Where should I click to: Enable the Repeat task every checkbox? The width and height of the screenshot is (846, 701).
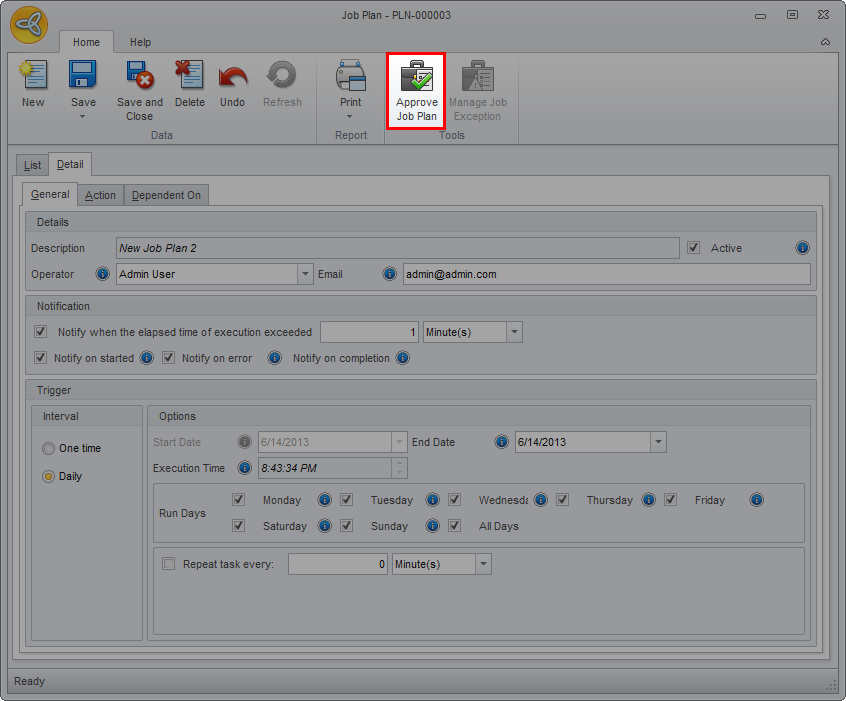tap(168, 564)
